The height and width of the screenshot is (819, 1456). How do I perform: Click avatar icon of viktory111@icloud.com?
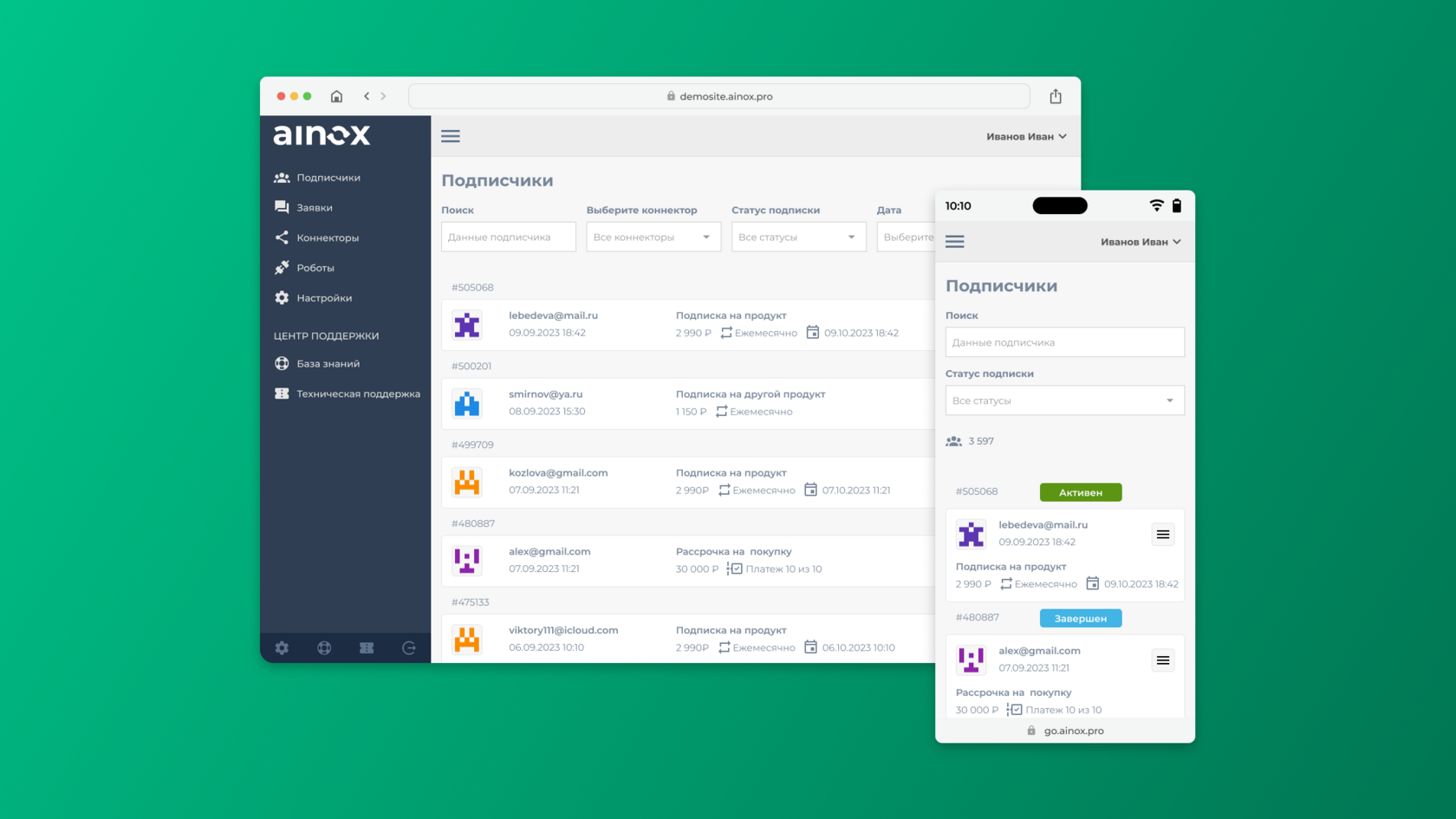[x=467, y=640]
